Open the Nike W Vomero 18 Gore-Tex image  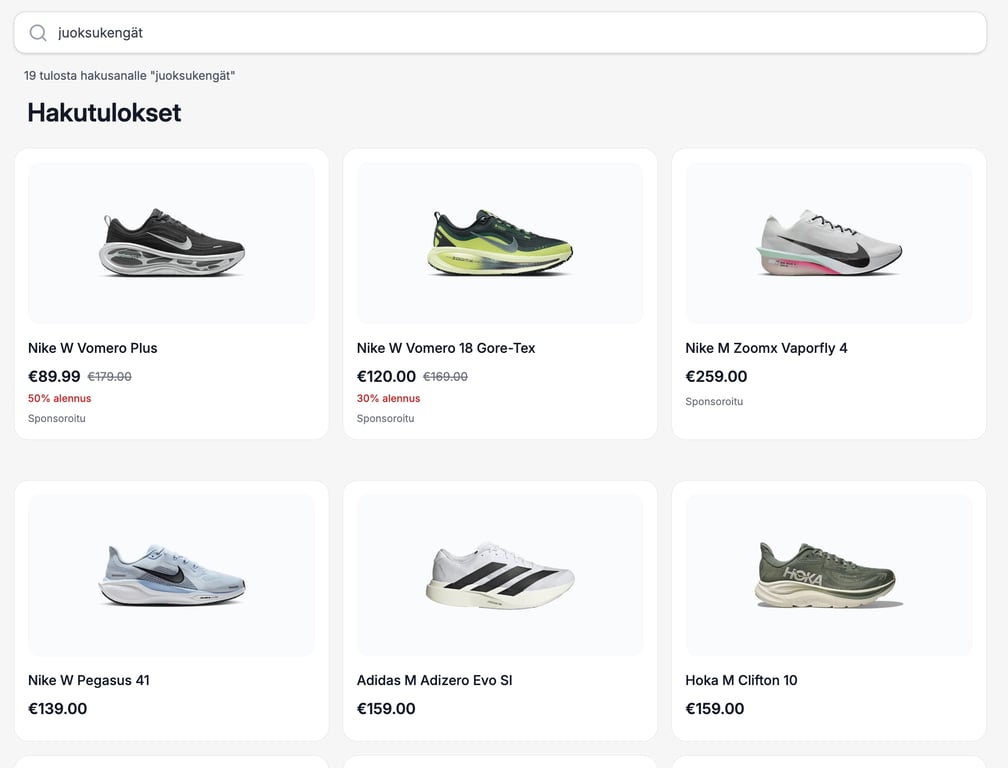click(500, 243)
